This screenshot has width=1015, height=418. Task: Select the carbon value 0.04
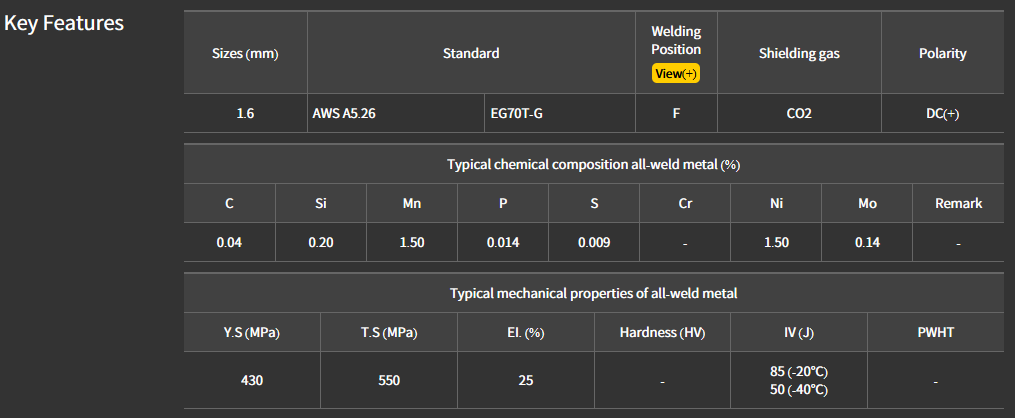point(229,242)
